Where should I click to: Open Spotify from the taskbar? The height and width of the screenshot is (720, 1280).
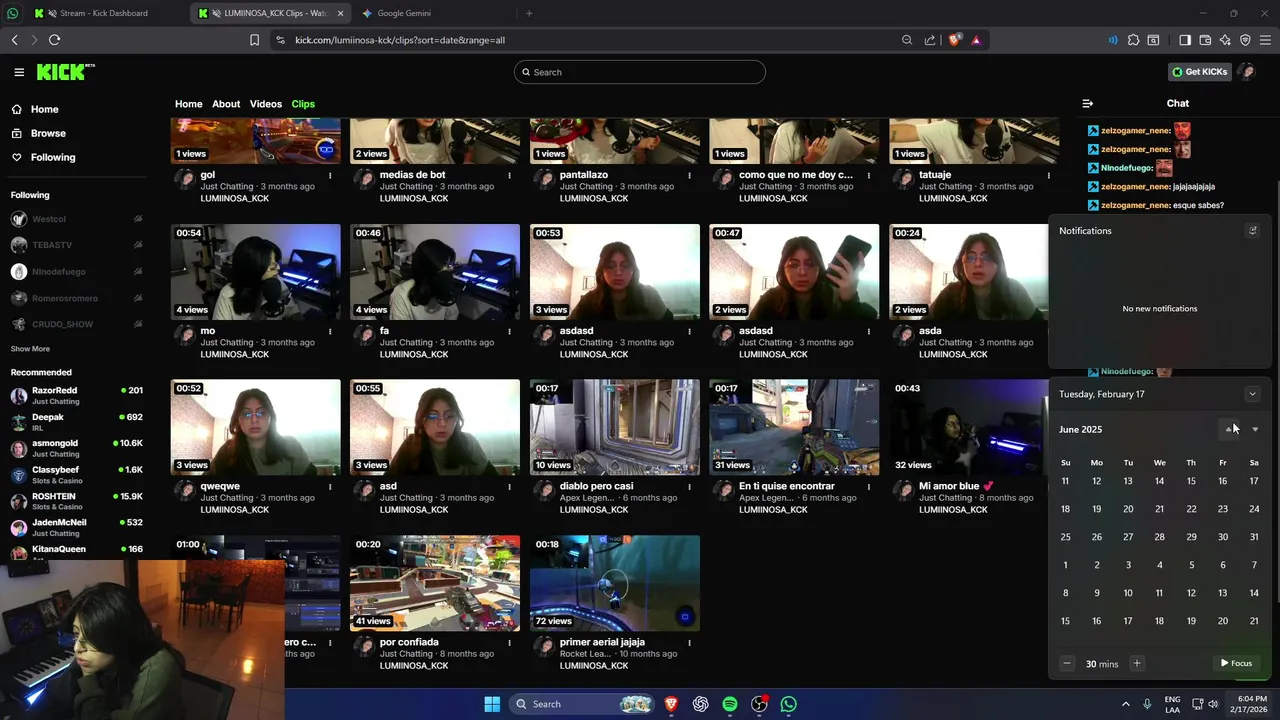click(x=730, y=704)
